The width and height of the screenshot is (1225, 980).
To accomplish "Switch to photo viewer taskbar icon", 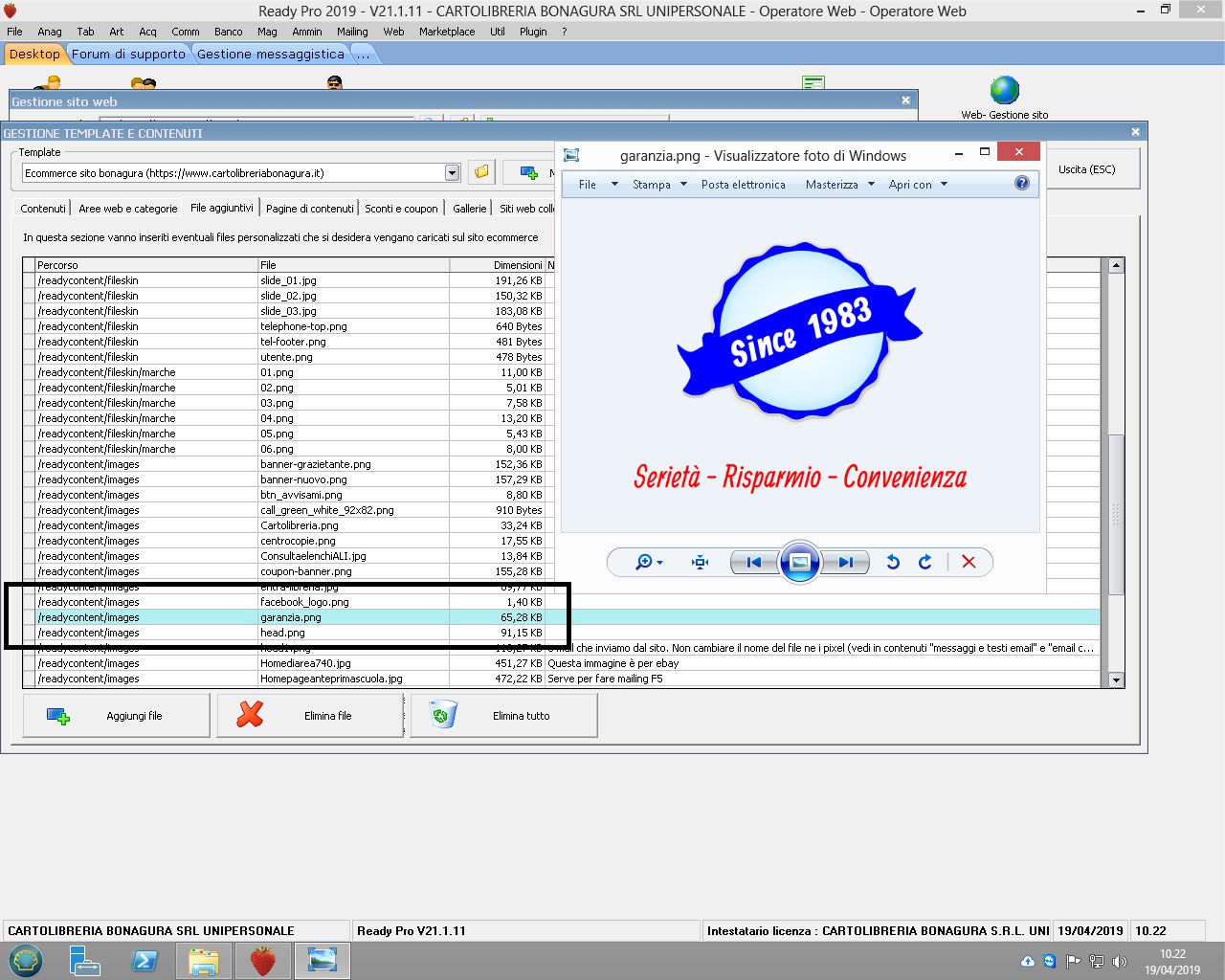I will point(323,961).
